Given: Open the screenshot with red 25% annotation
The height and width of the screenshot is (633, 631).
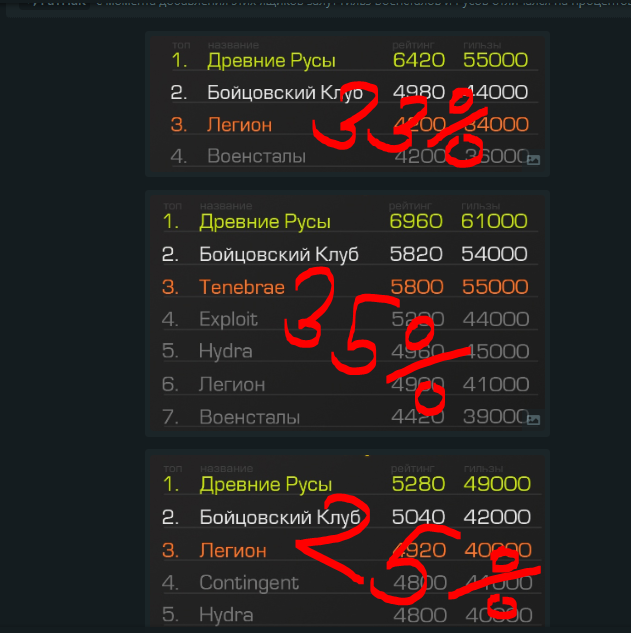Looking at the screenshot, I should tap(347, 538).
